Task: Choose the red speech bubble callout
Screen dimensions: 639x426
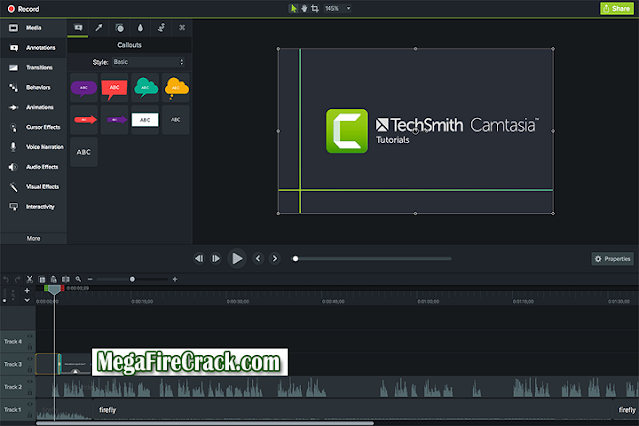Action: pyautogui.click(x=115, y=88)
